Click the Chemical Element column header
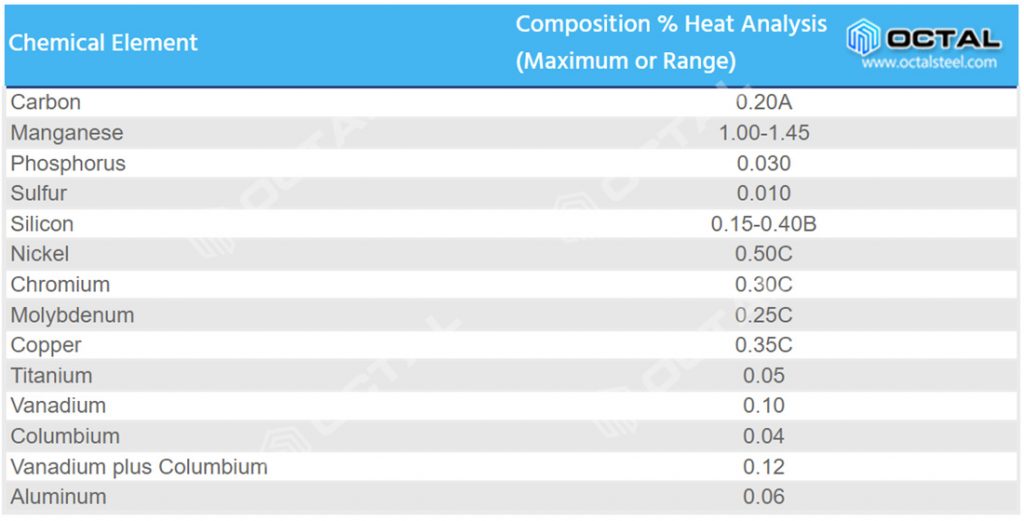Screen dimensions: 1024x521 104,43
